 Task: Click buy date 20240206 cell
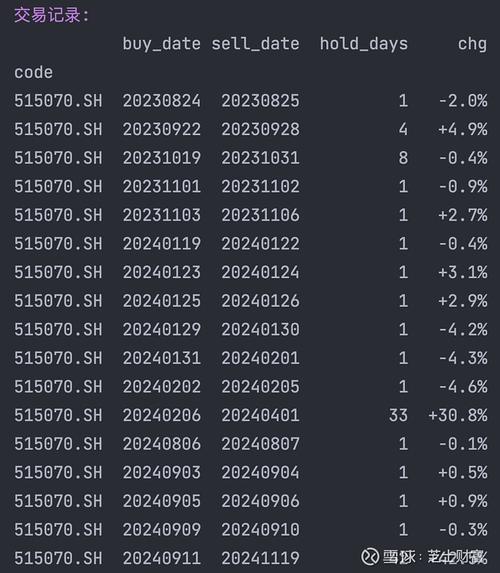click(x=162, y=415)
